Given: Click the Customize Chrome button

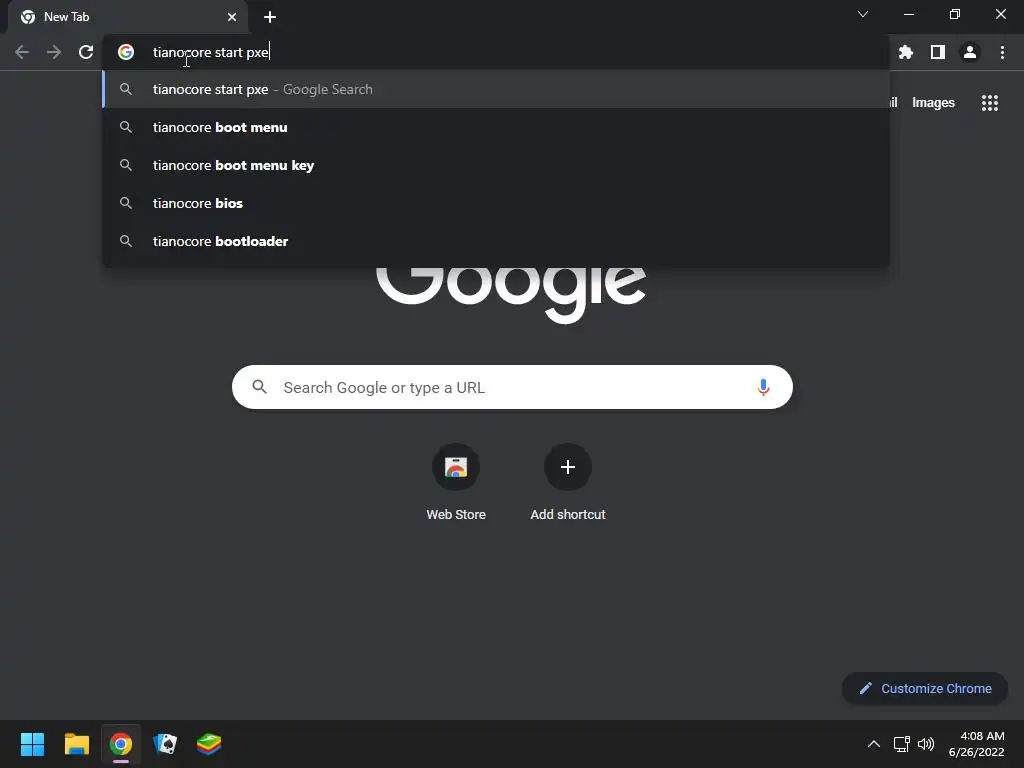Looking at the screenshot, I should pos(925,688).
